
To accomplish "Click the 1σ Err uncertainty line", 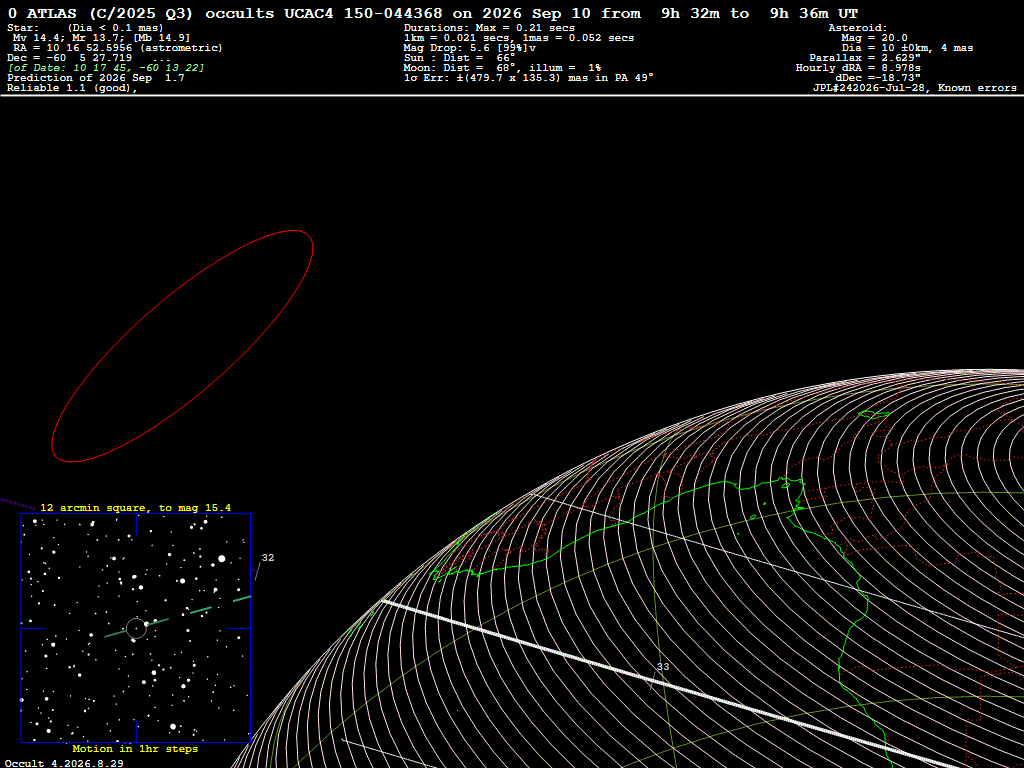I will click(529, 78).
